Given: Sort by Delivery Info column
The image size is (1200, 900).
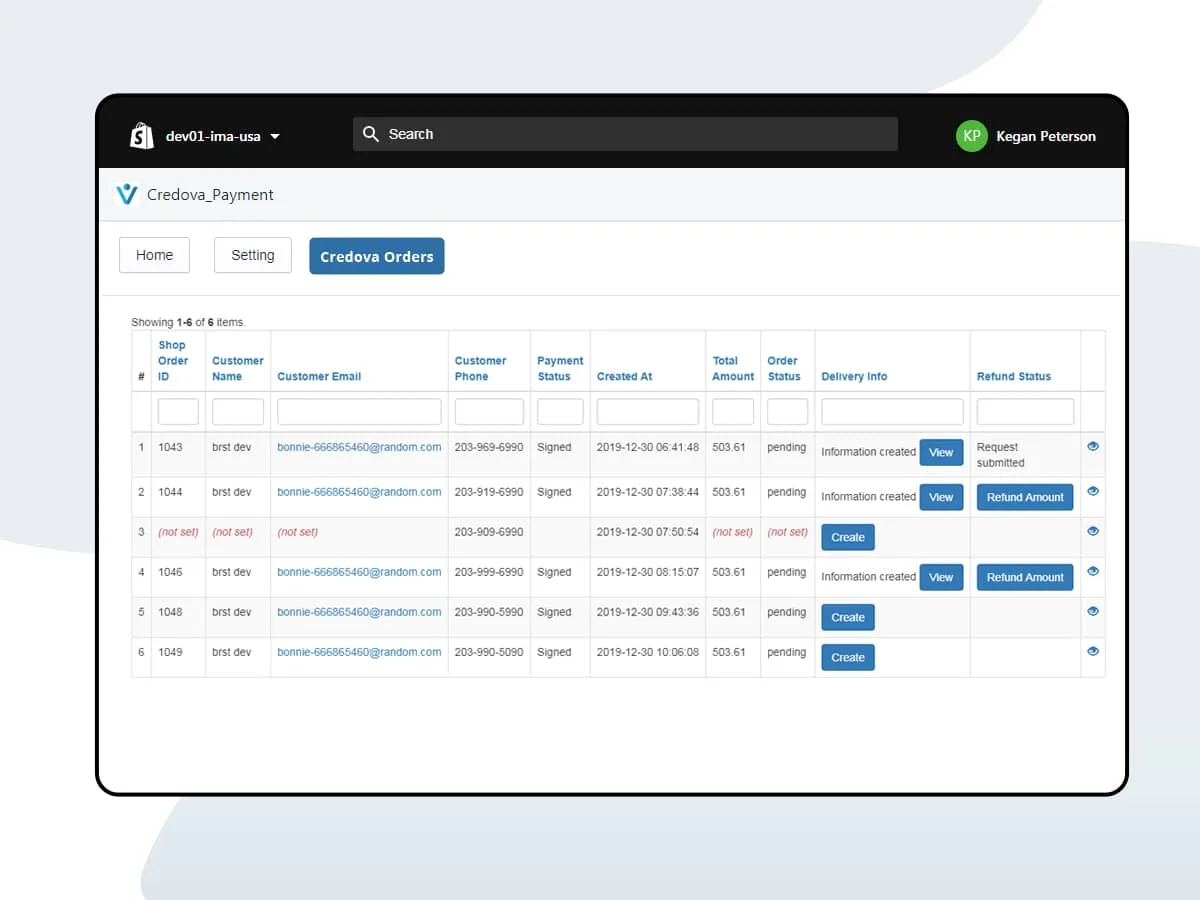Looking at the screenshot, I should tap(854, 376).
